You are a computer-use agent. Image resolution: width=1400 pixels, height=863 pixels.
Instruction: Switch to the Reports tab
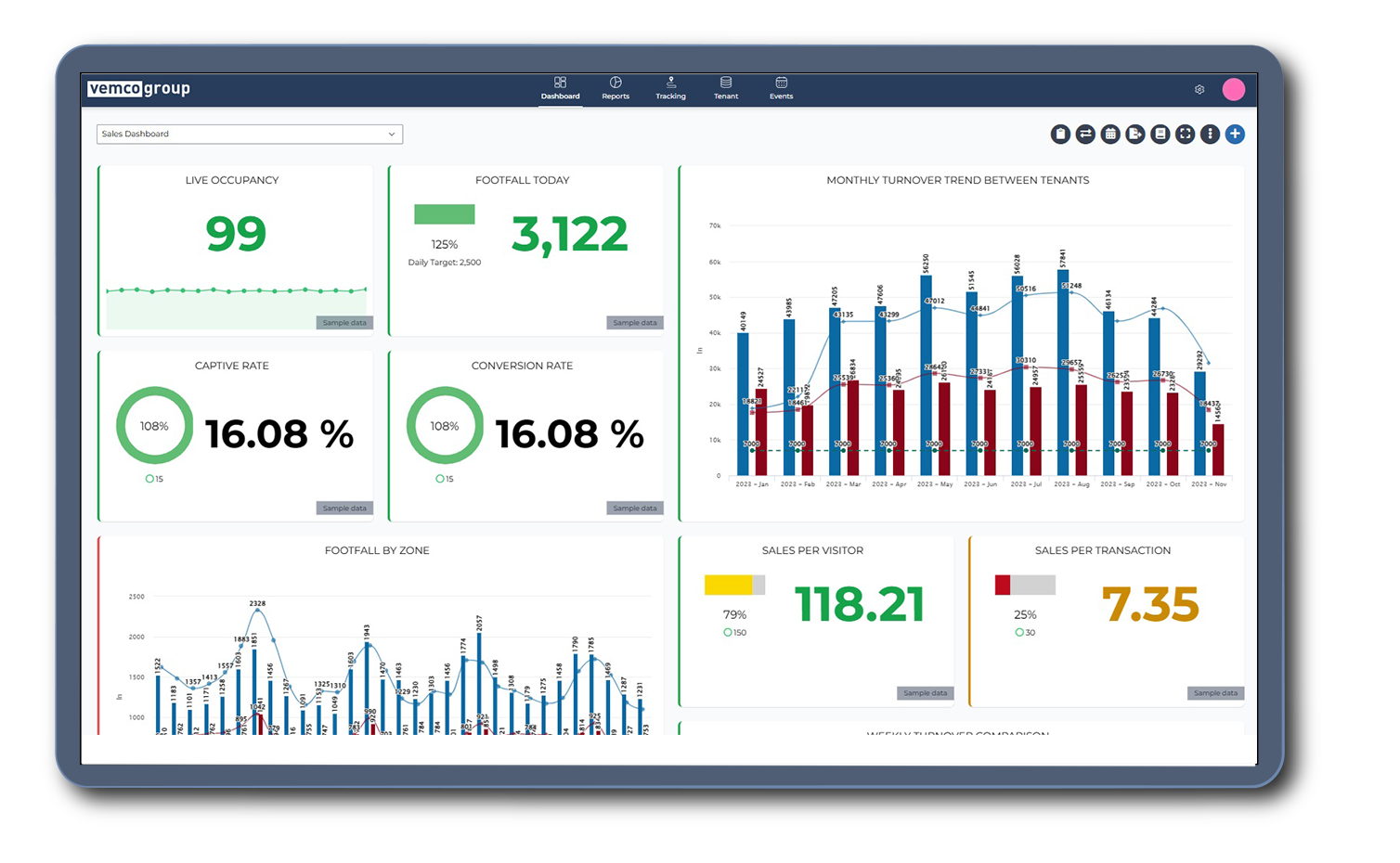click(x=615, y=87)
